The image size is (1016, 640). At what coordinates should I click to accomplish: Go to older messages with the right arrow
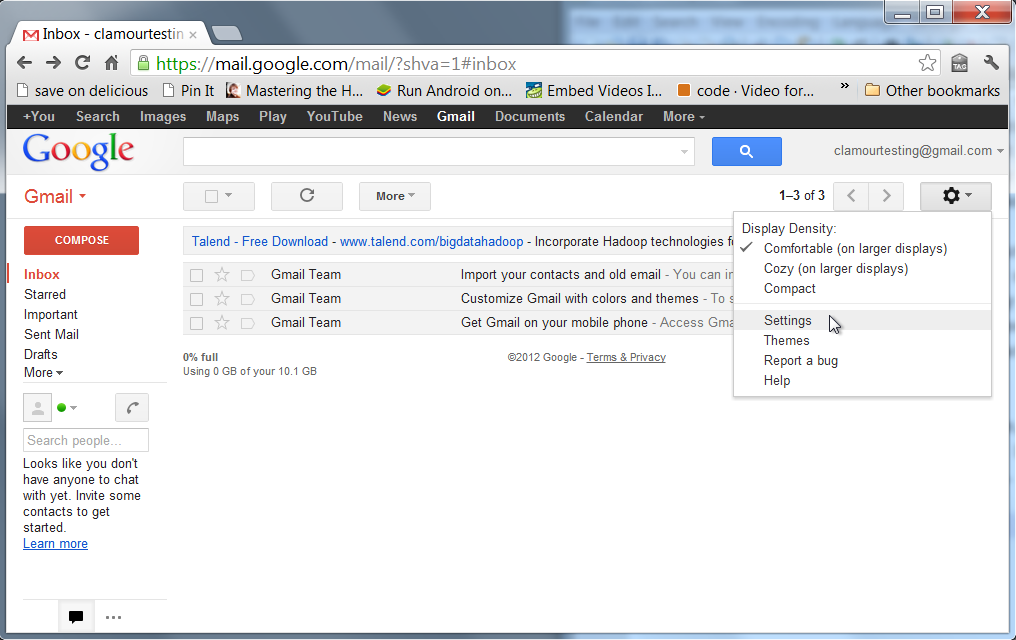886,196
